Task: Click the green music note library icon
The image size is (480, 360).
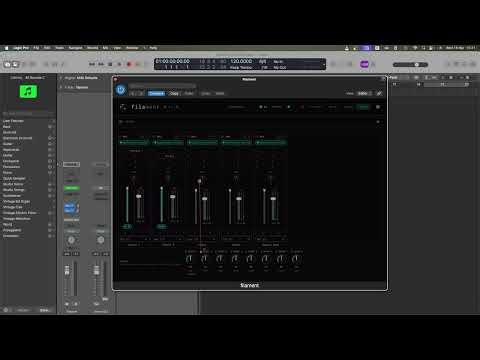Action: pos(28,91)
